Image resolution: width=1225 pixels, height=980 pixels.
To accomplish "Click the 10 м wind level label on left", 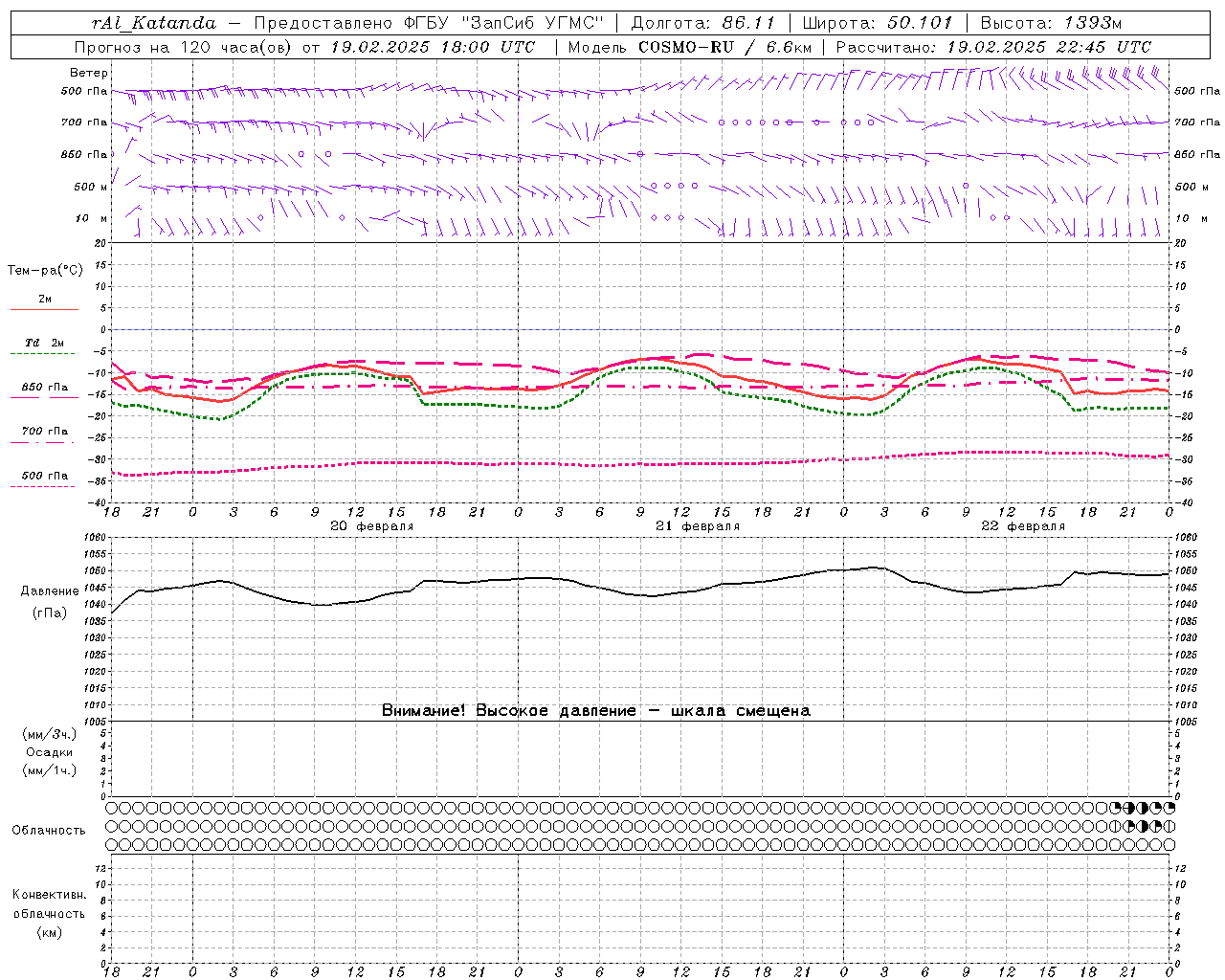I will [x=91, y=218].
